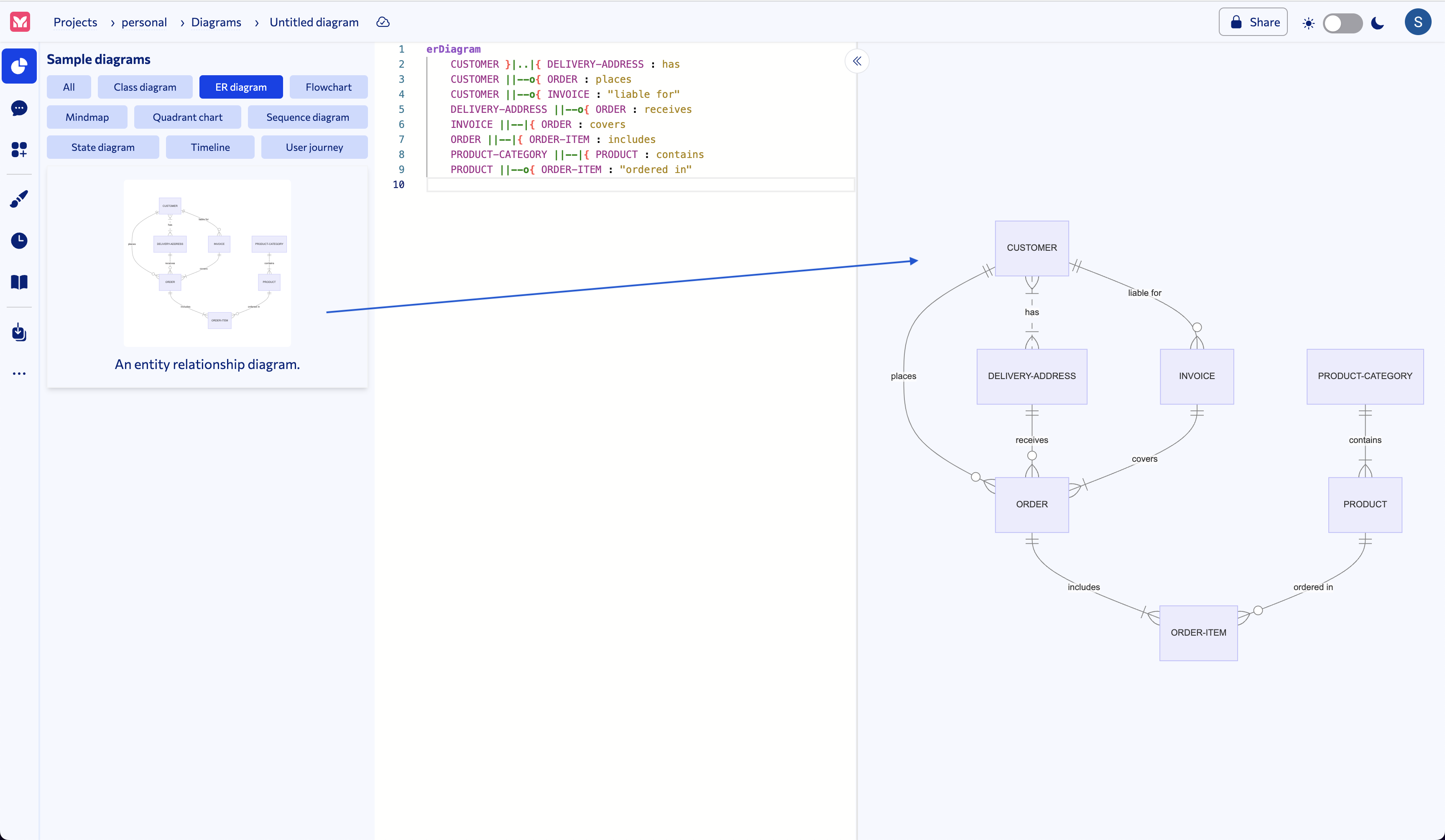The image size is (1445, 840).
Task: Expand the three-dots more options menu
Action: point(19,374)
